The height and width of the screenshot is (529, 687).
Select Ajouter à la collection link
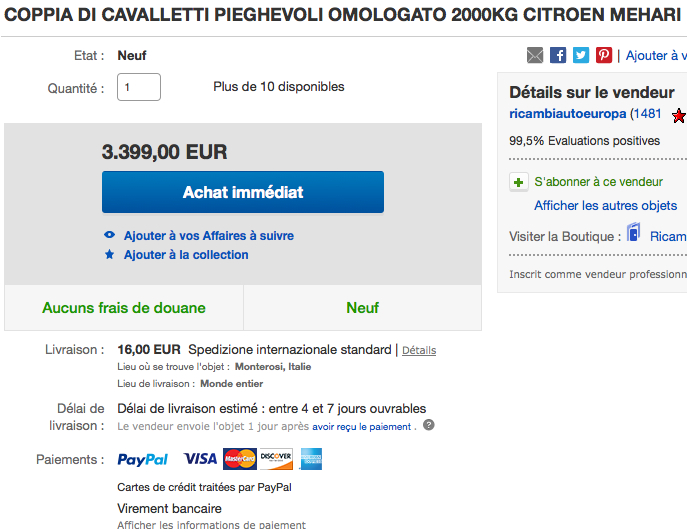pos(186,255)
